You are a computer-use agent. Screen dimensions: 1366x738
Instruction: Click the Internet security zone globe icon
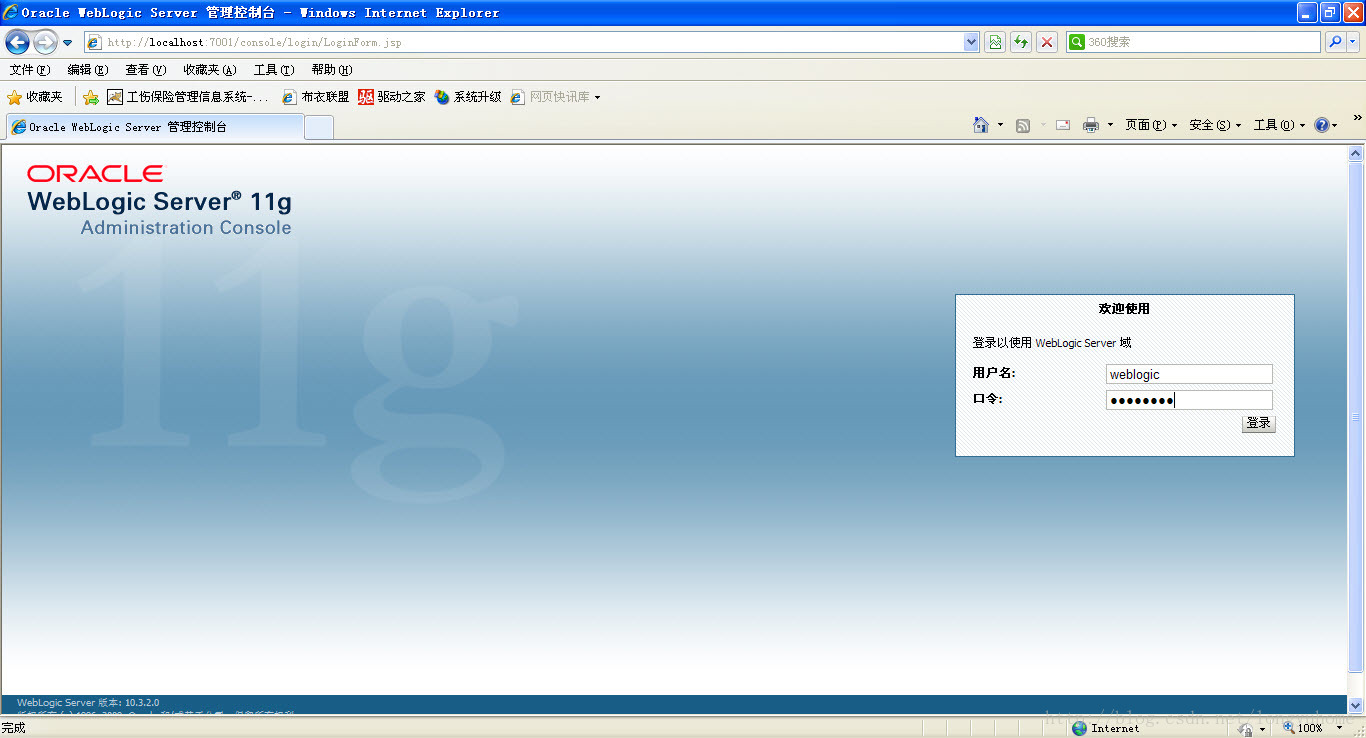click(x=1079, y=728)
